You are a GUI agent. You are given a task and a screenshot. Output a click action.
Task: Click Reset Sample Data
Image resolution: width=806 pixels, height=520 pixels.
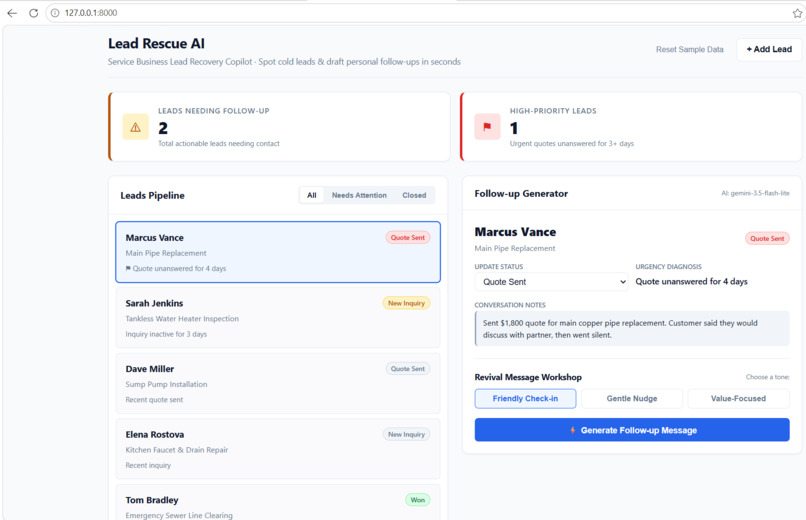(689, 49)
